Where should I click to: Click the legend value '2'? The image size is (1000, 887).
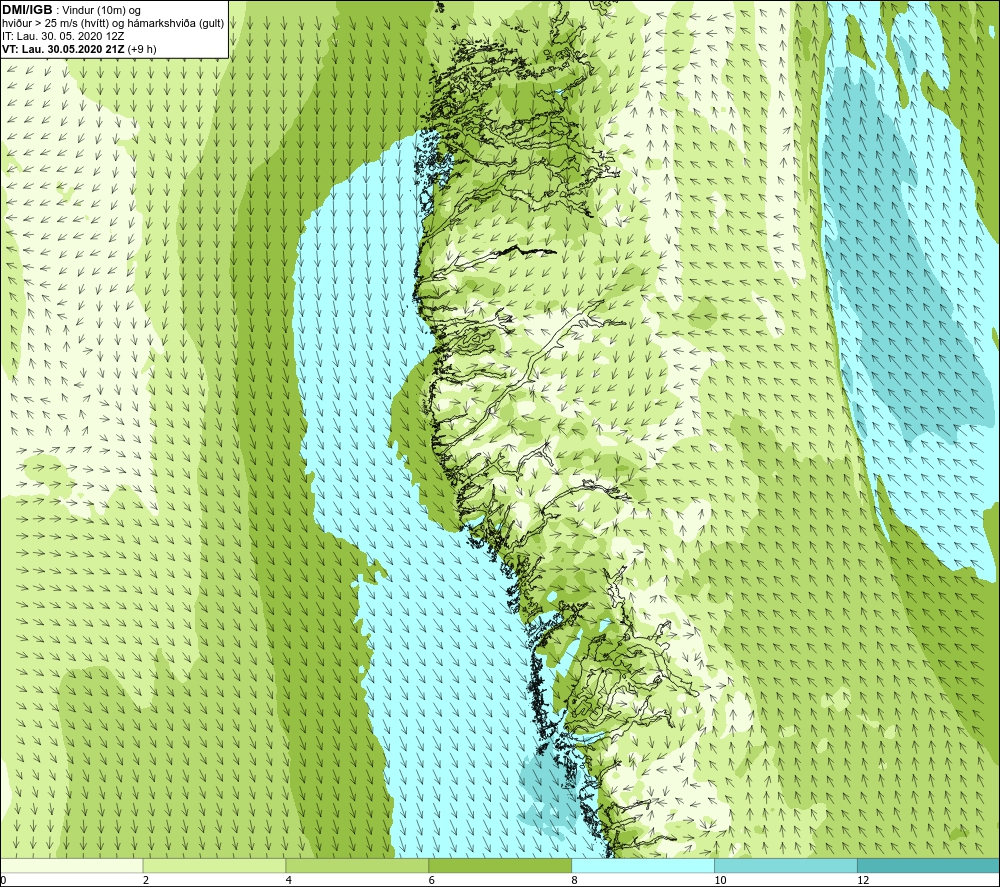coord(146,880)
